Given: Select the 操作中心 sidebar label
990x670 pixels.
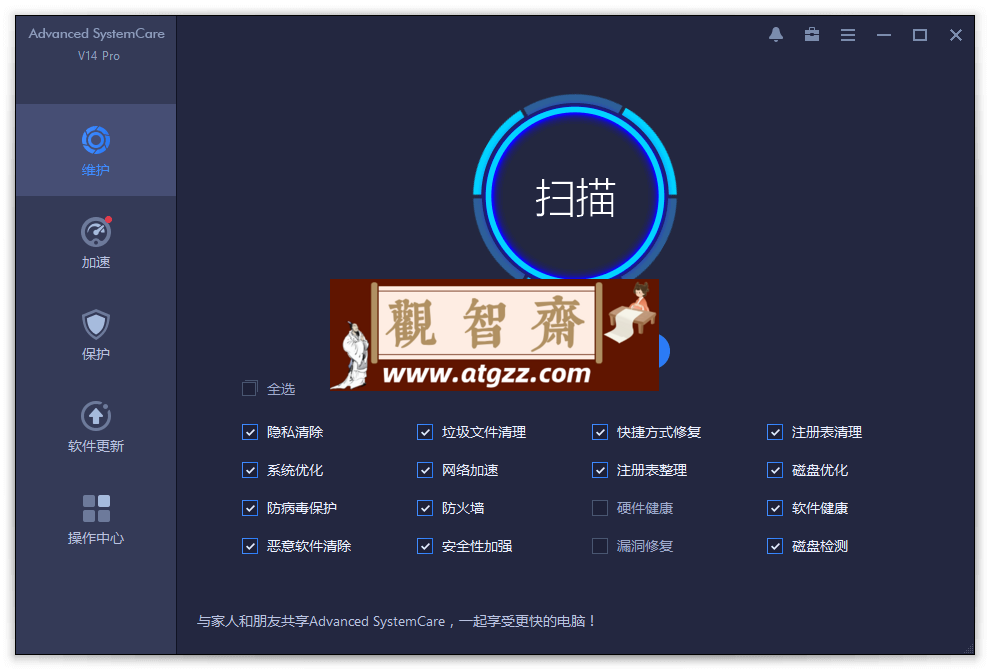Looking at the screenshot, I should [96, 539].
